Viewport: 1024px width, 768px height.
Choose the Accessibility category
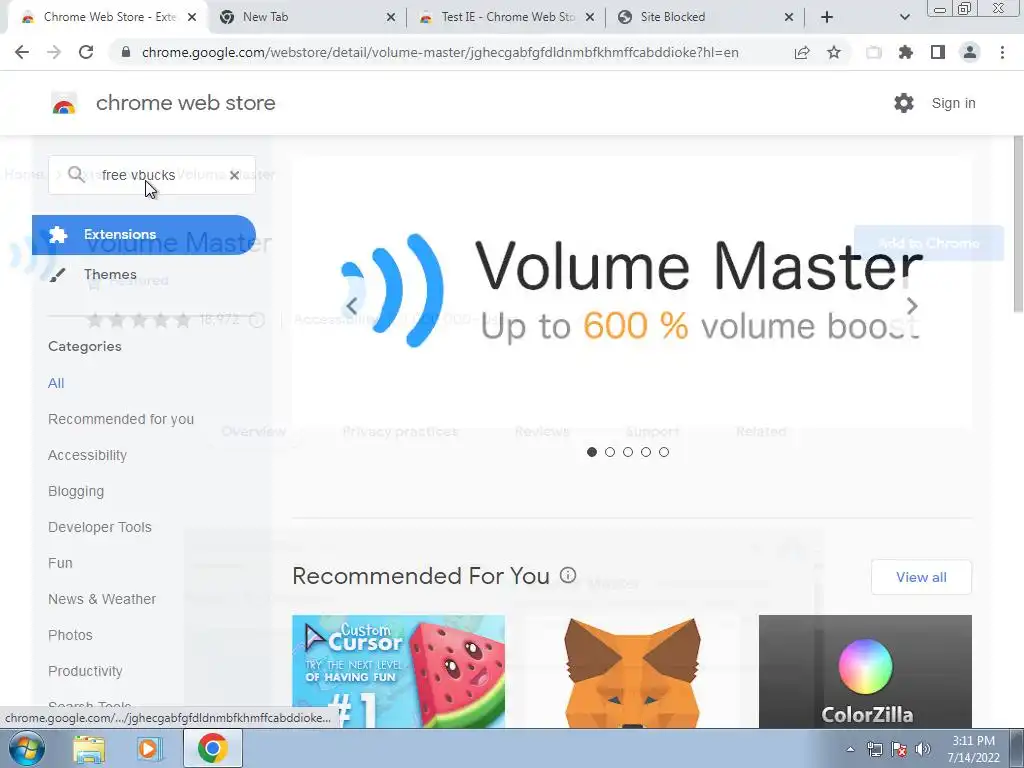(x=87, y=455)
